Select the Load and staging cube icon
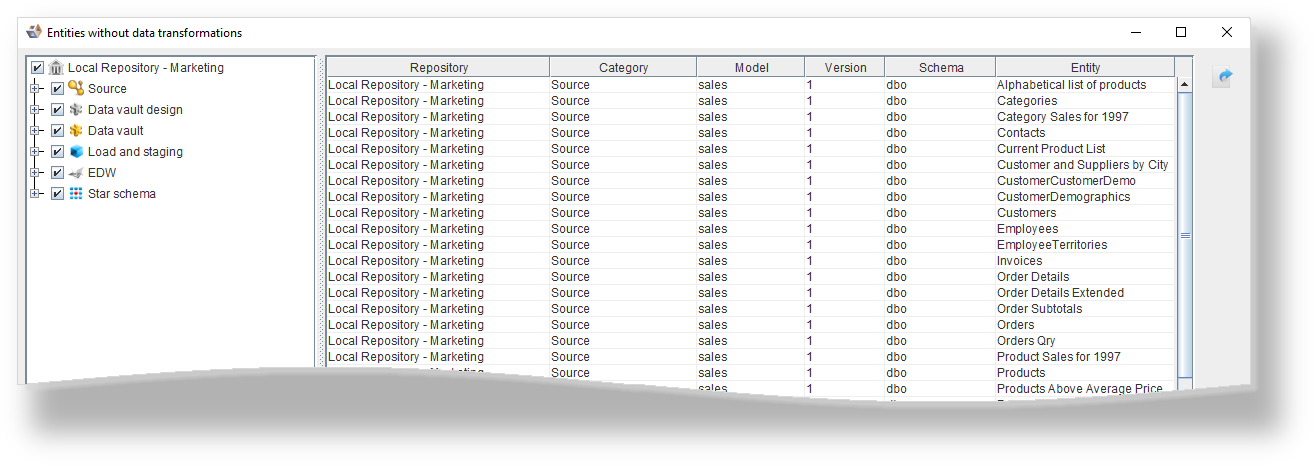Image resolution: width=1314 pixels, height=466 pixels. pyautogui.click(x=76, y=152)
